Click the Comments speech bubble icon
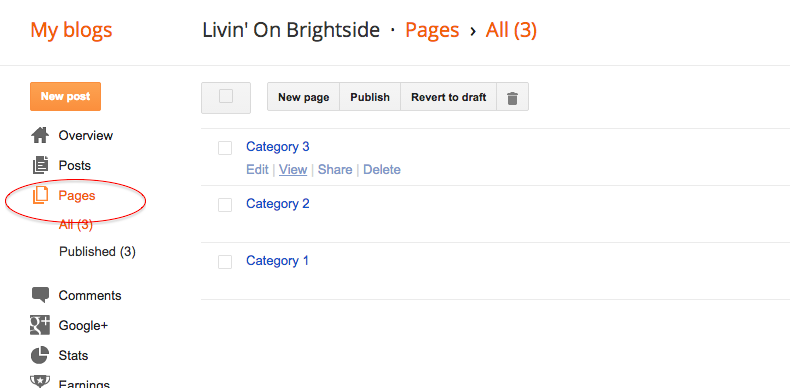 pyautogui.click(x=40, y=295)
